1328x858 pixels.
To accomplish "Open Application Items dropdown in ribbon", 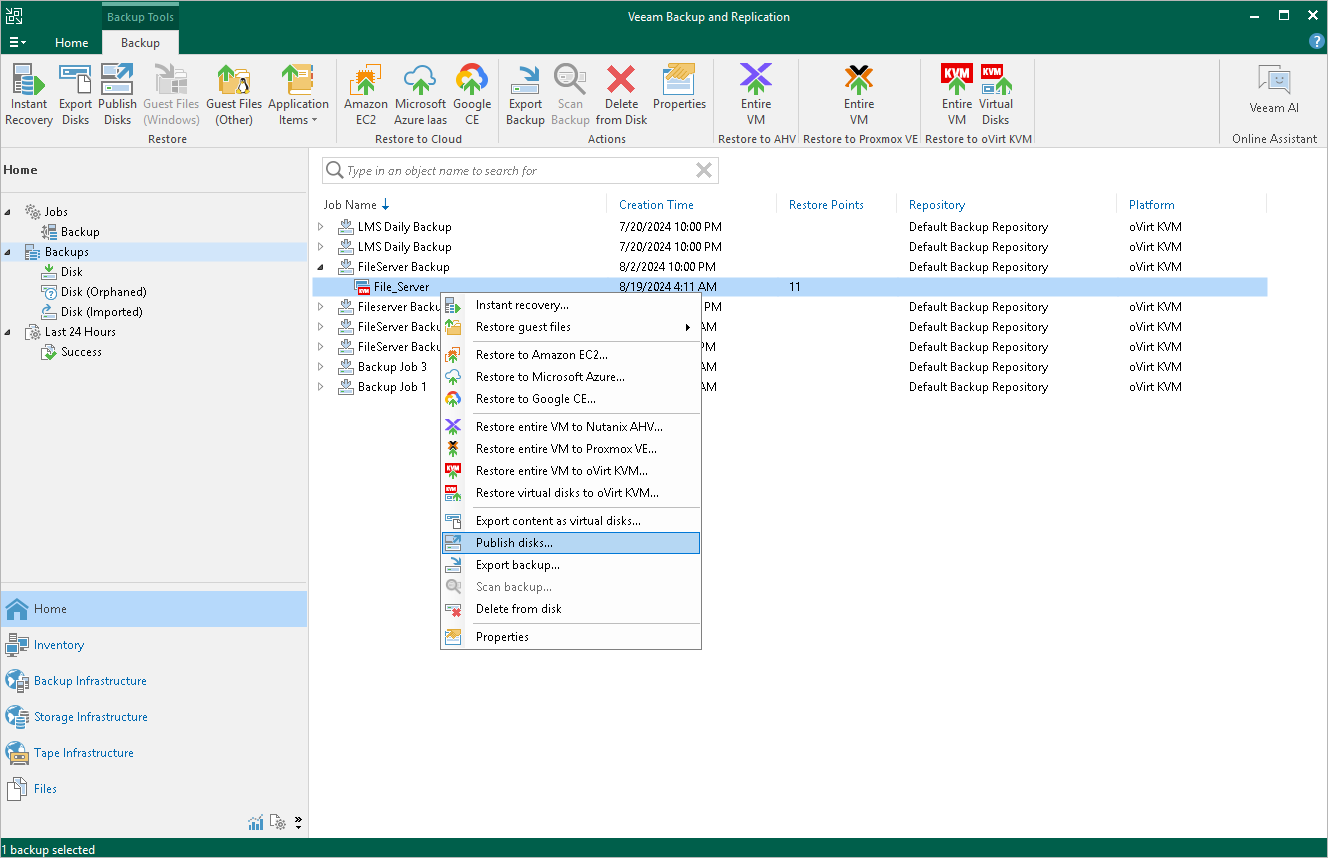I will coord(298,95).
